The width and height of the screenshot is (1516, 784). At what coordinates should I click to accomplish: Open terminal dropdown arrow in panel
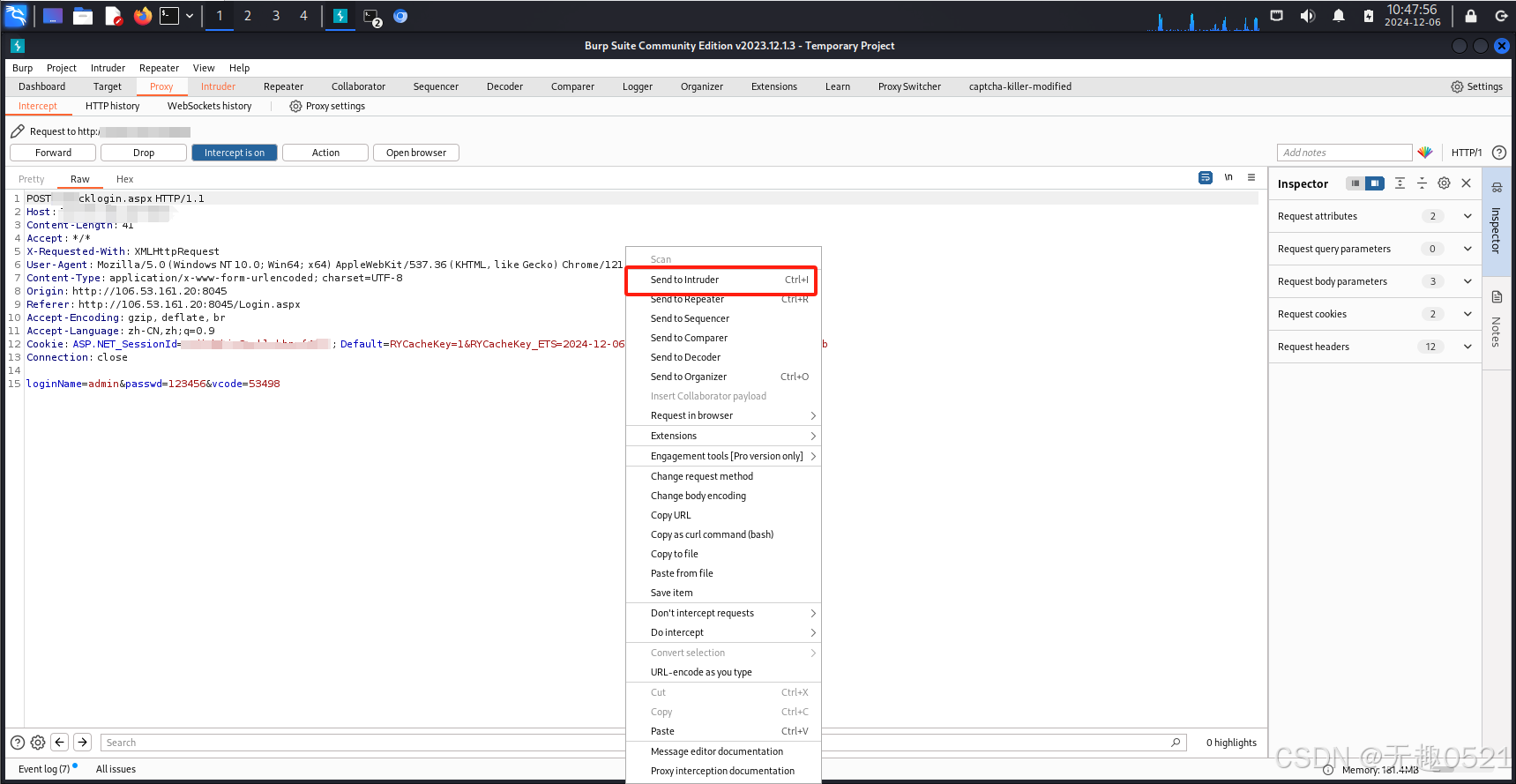[x=189, y=16]
